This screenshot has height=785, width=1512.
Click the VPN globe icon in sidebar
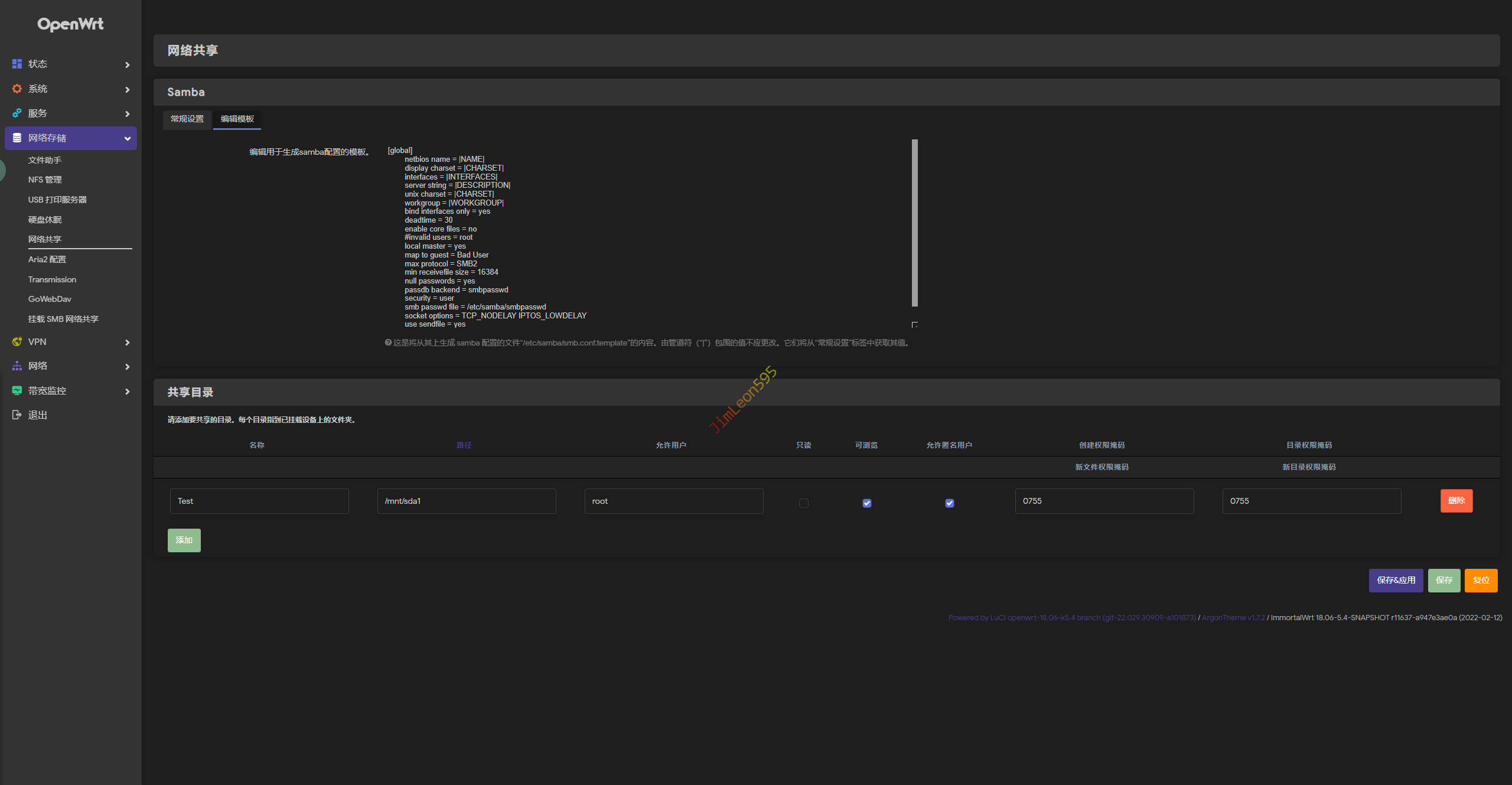[x=17, y=341]
